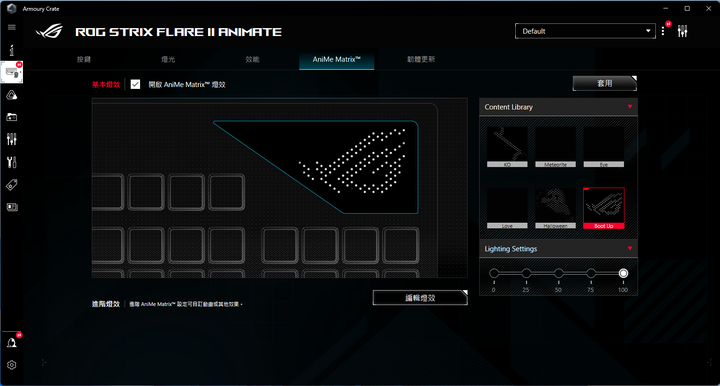Set brightness slider to 0

click(494, 273)
